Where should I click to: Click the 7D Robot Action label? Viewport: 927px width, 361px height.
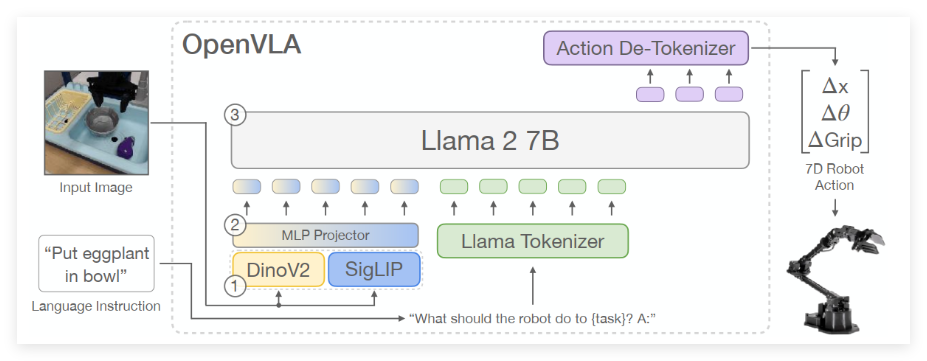pyautogui.click(x=835, y=177)
